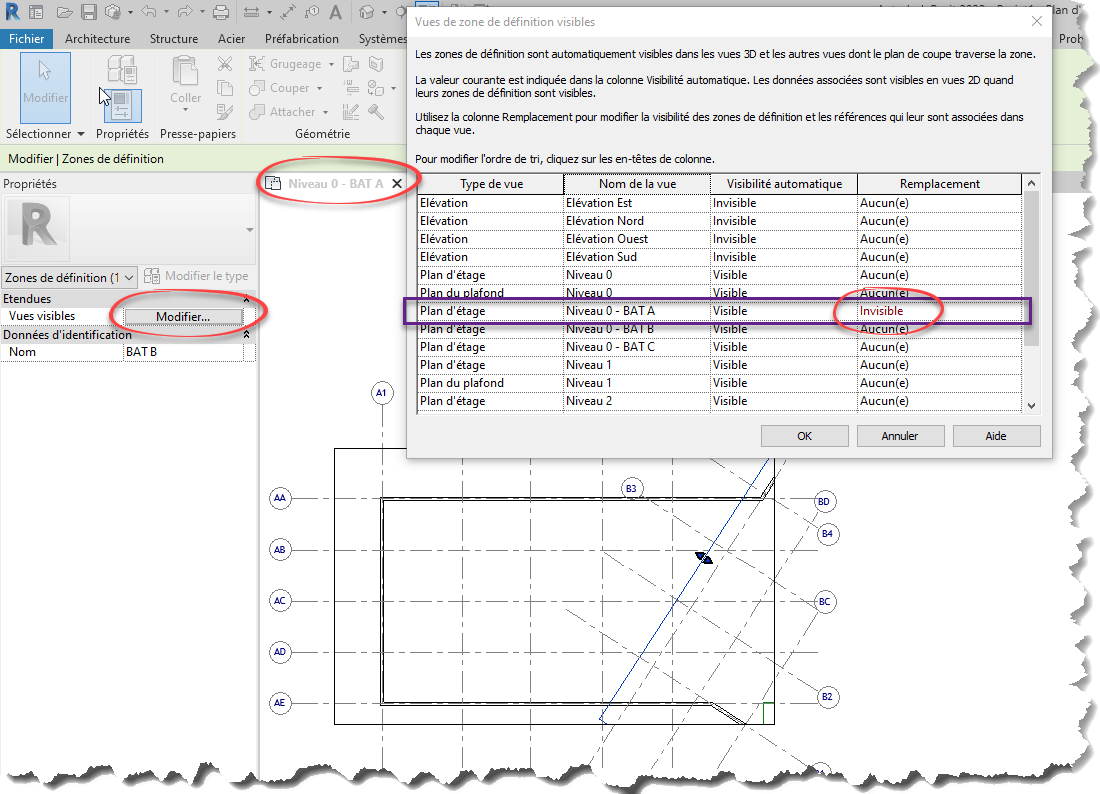Open the Fichier menu
The image size is (1100, 794).
[x=27, y=39]
